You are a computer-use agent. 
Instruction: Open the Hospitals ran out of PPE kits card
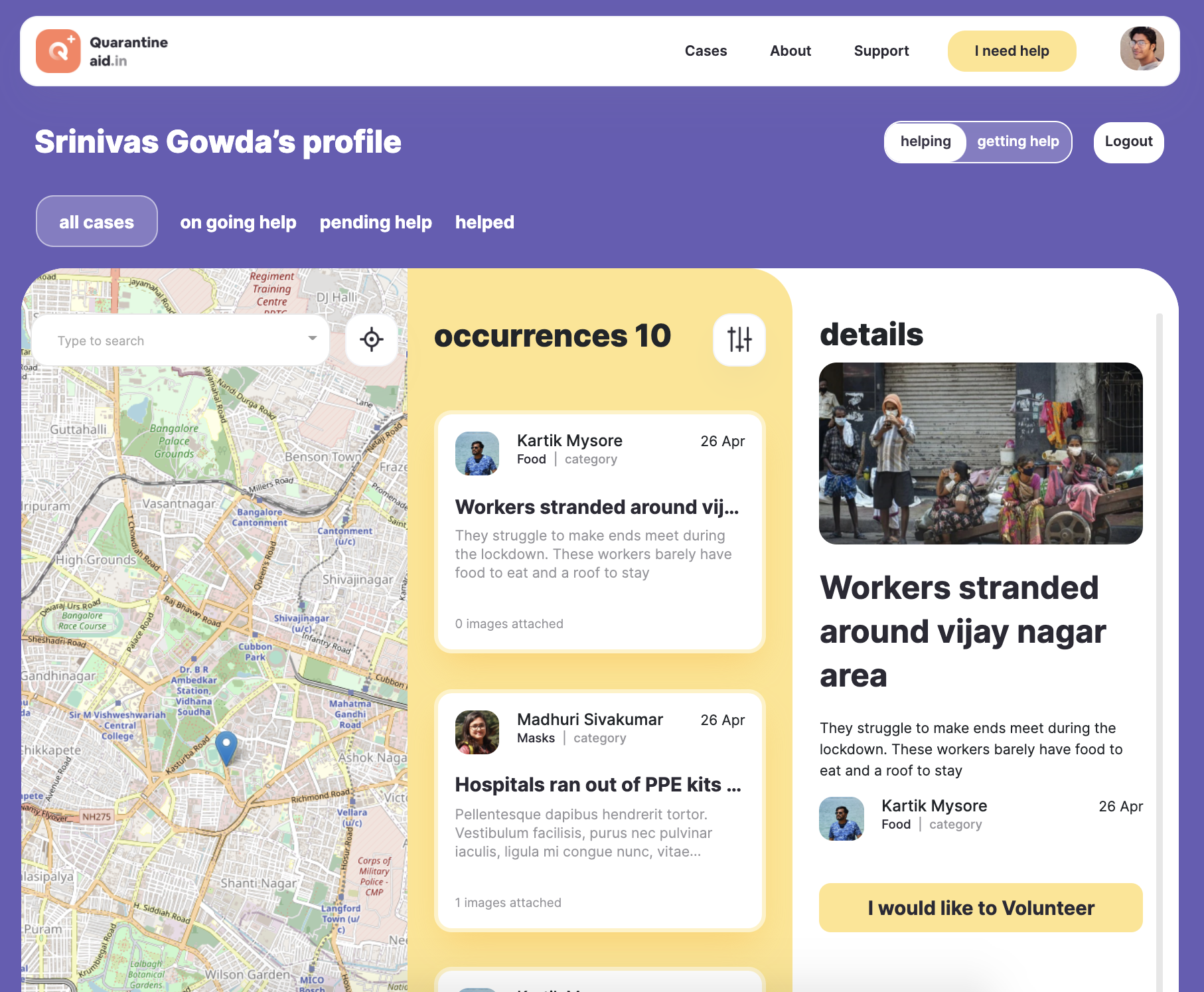click(599, 811)
